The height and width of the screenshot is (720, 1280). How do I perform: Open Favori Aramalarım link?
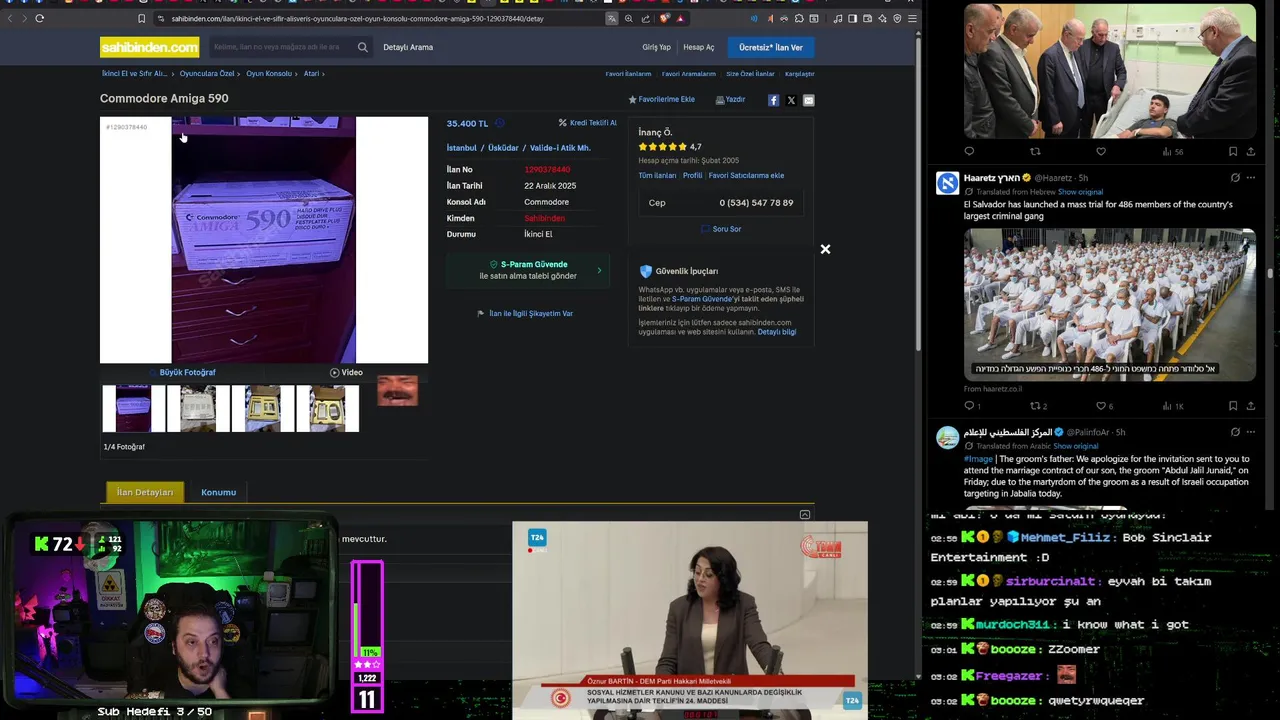689,74
